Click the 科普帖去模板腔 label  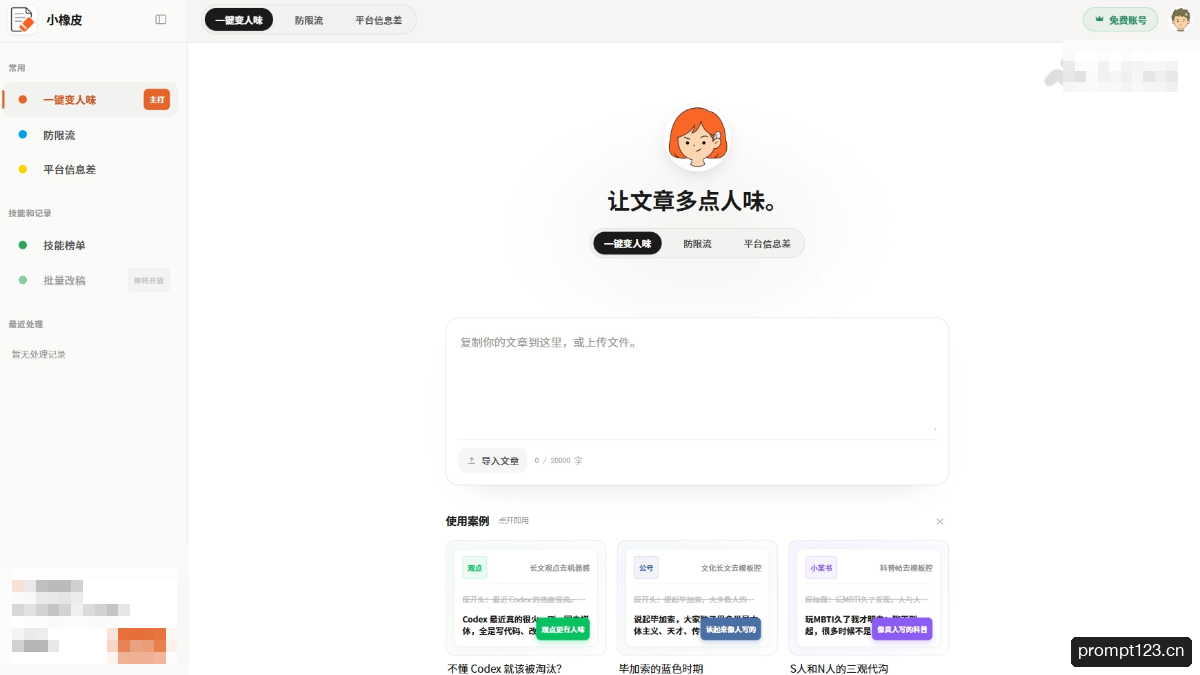[906, 568]
